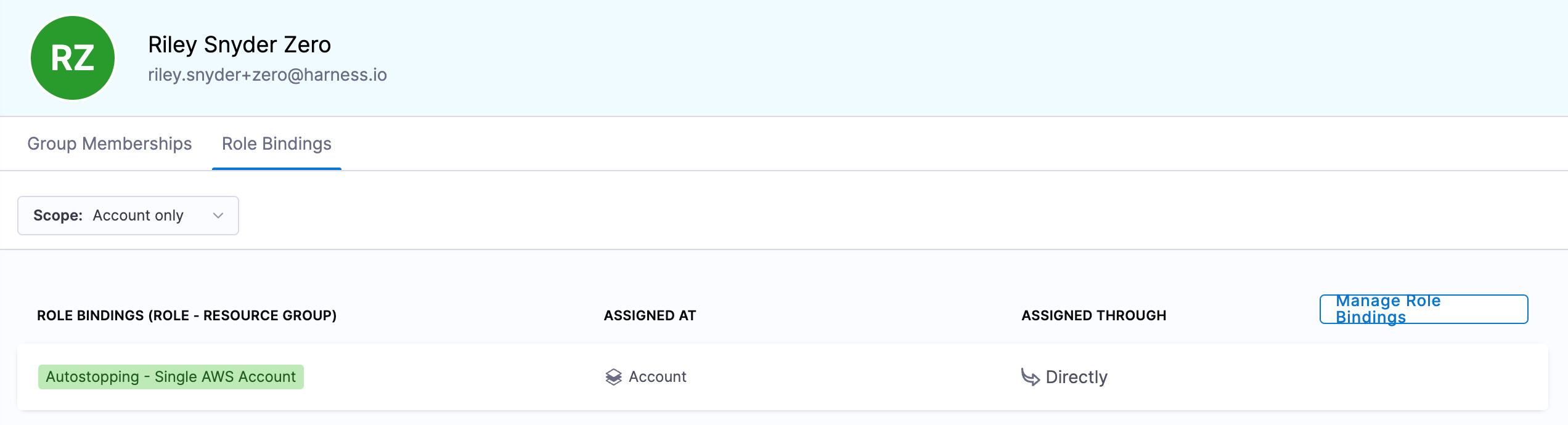Open the 'Account only' scope selector
This screenshot has height=425, width=1568.
click(138, 216)
